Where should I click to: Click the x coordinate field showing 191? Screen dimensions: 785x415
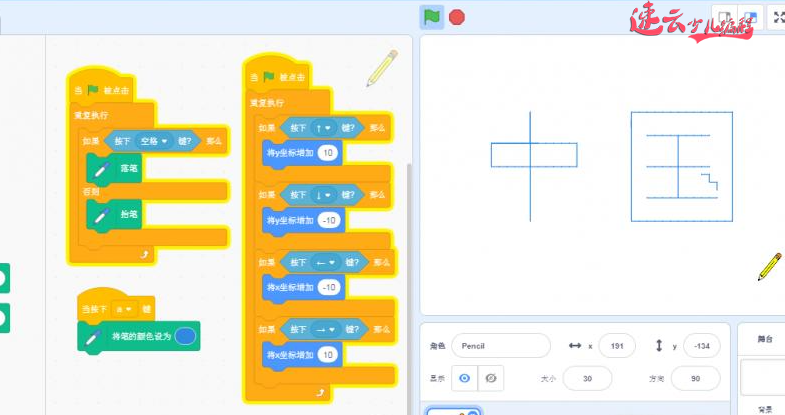[617, 346]
